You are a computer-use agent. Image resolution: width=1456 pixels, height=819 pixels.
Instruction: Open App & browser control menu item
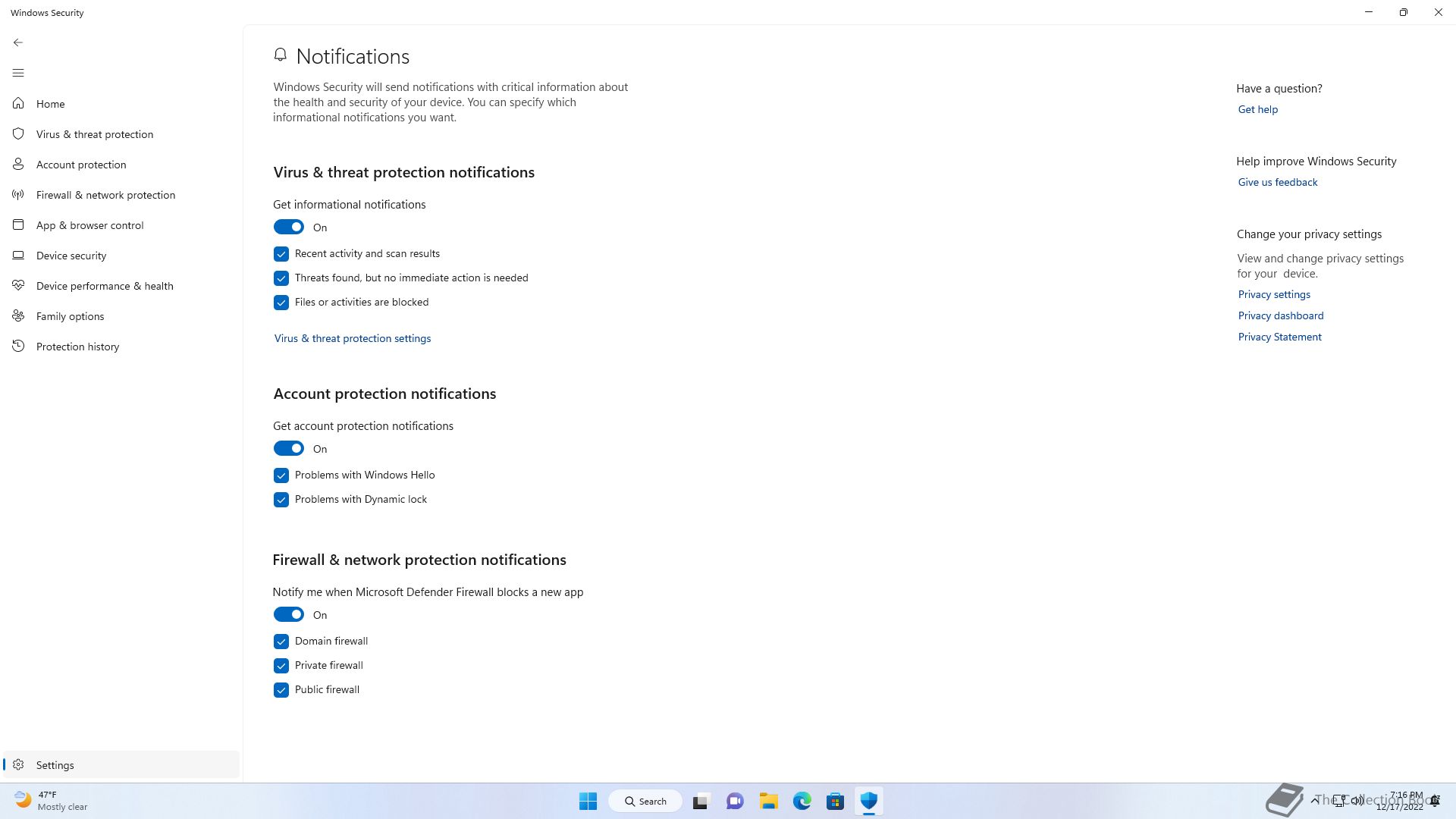tap(121, 225)
